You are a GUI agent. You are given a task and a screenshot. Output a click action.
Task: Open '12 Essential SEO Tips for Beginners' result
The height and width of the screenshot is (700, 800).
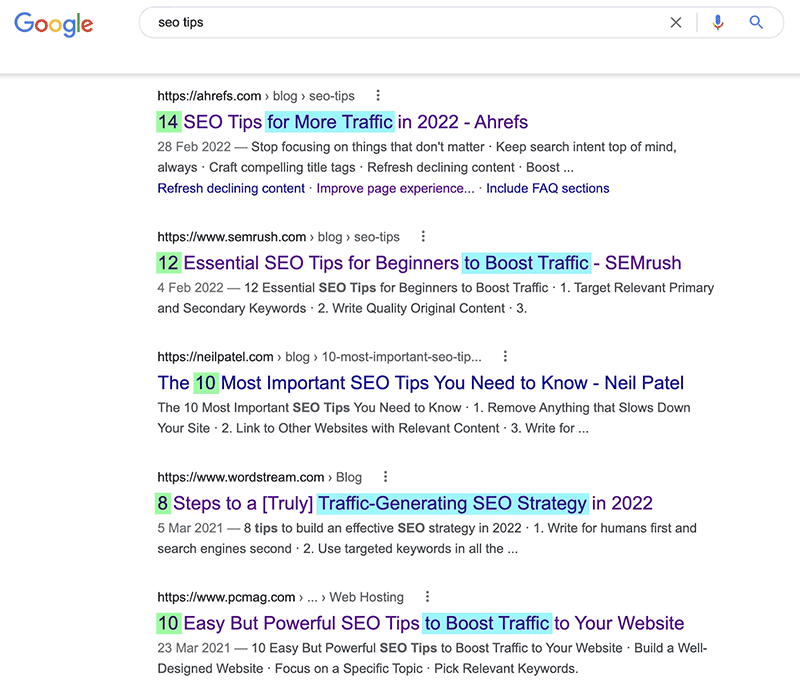pos(419,263)
